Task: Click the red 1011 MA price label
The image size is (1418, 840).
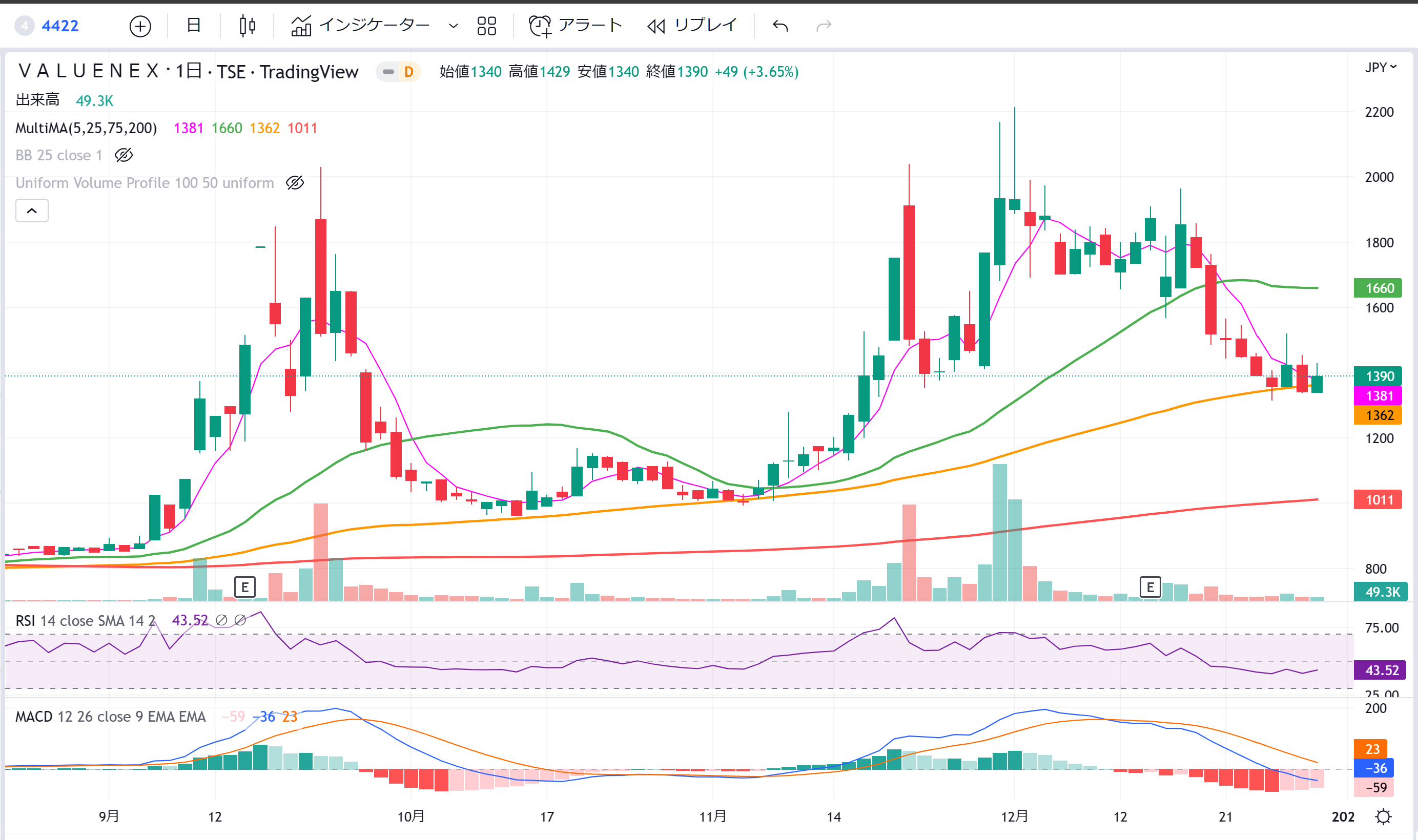Action: click(x=1378, y=500)
